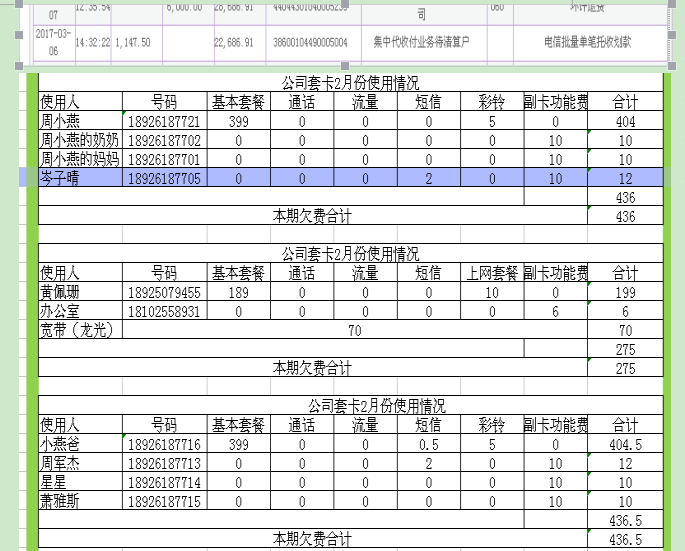Click the 宽带（龙光） row label
This screenshot has width=685, height=551.
79,331
